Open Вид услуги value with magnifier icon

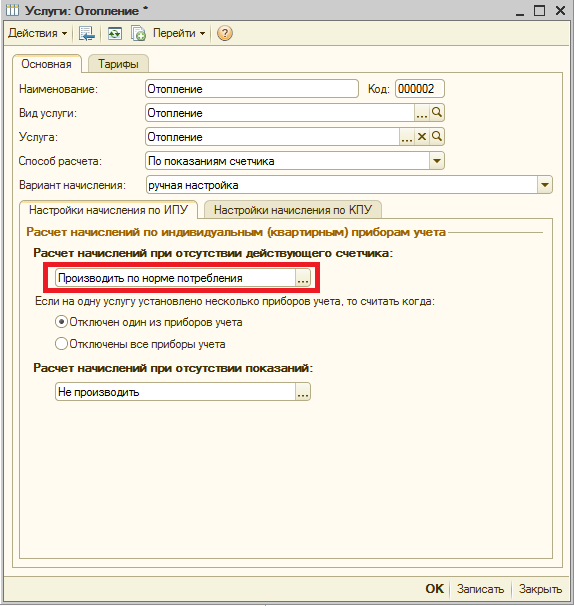click(437, 113)
